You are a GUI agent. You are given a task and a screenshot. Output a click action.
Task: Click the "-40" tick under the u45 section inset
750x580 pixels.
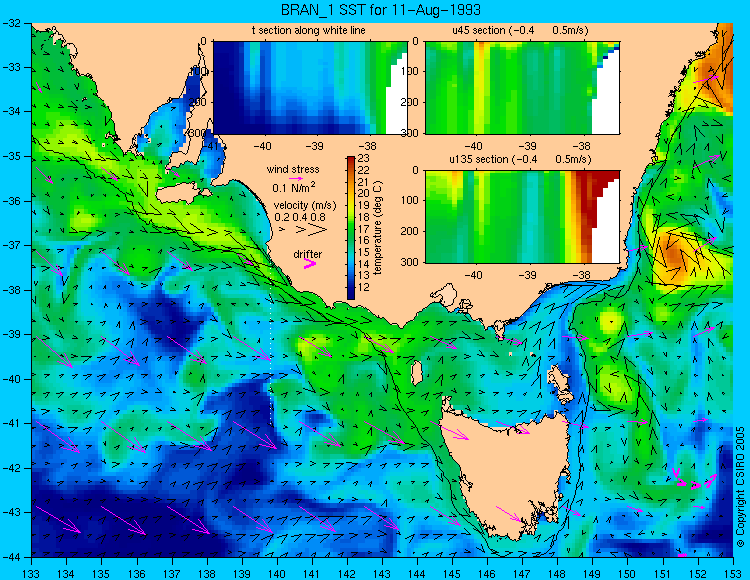[x=474, y=146]
